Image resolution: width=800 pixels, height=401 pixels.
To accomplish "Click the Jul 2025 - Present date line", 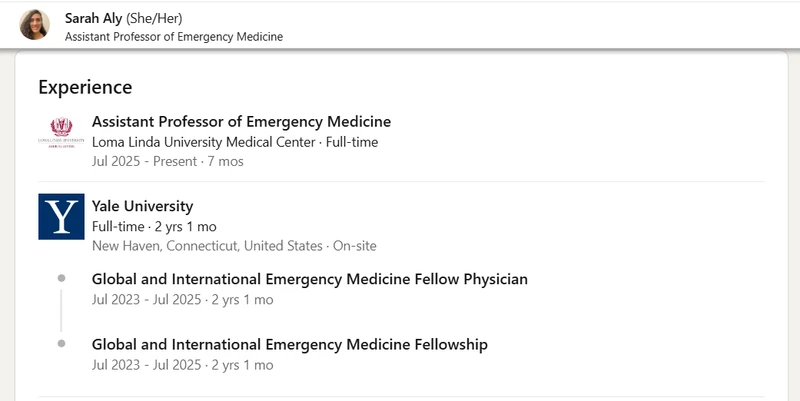I will [x=167, y=161].
